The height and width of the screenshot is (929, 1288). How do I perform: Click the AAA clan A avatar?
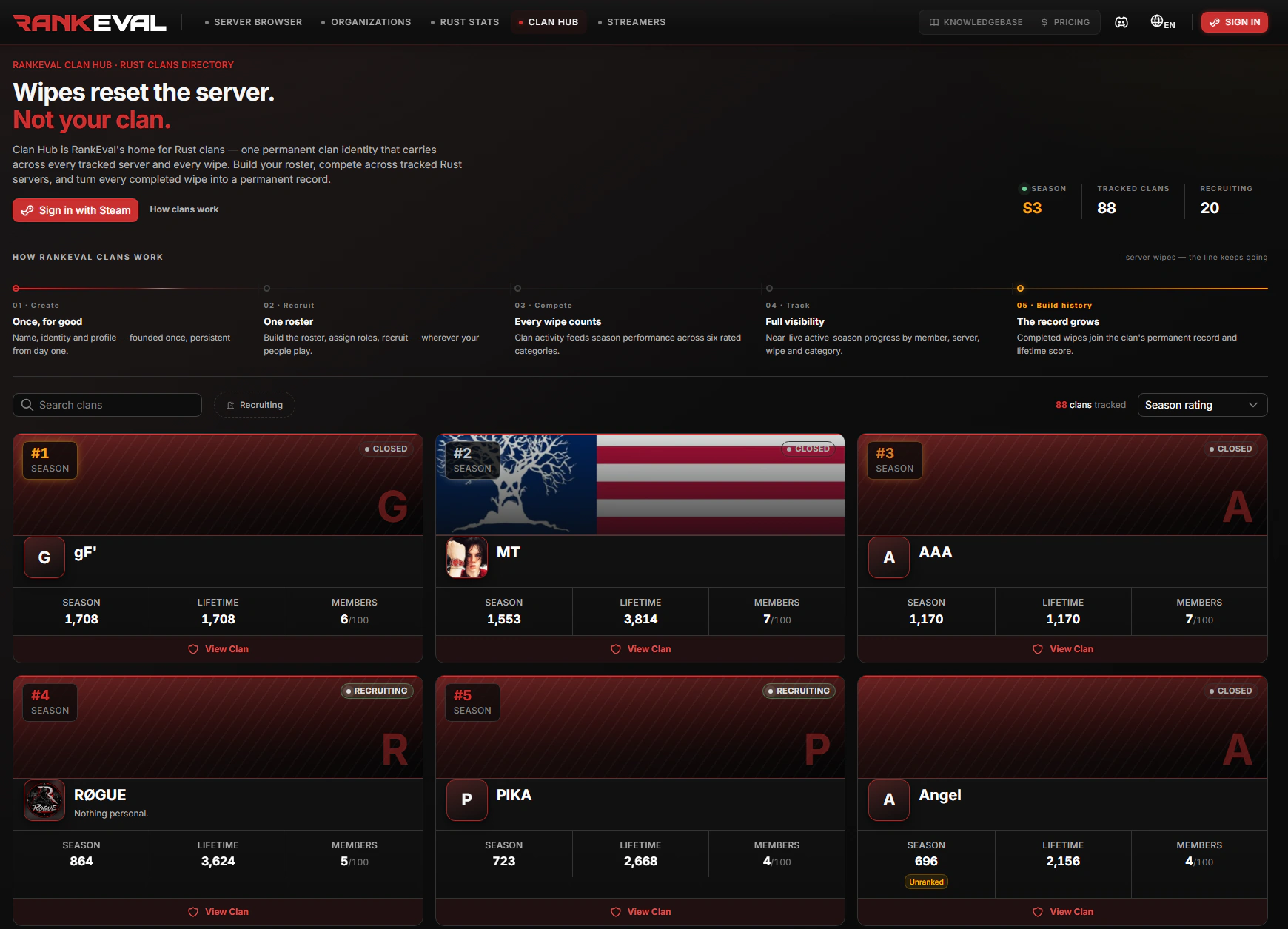(x=889, y=557)
